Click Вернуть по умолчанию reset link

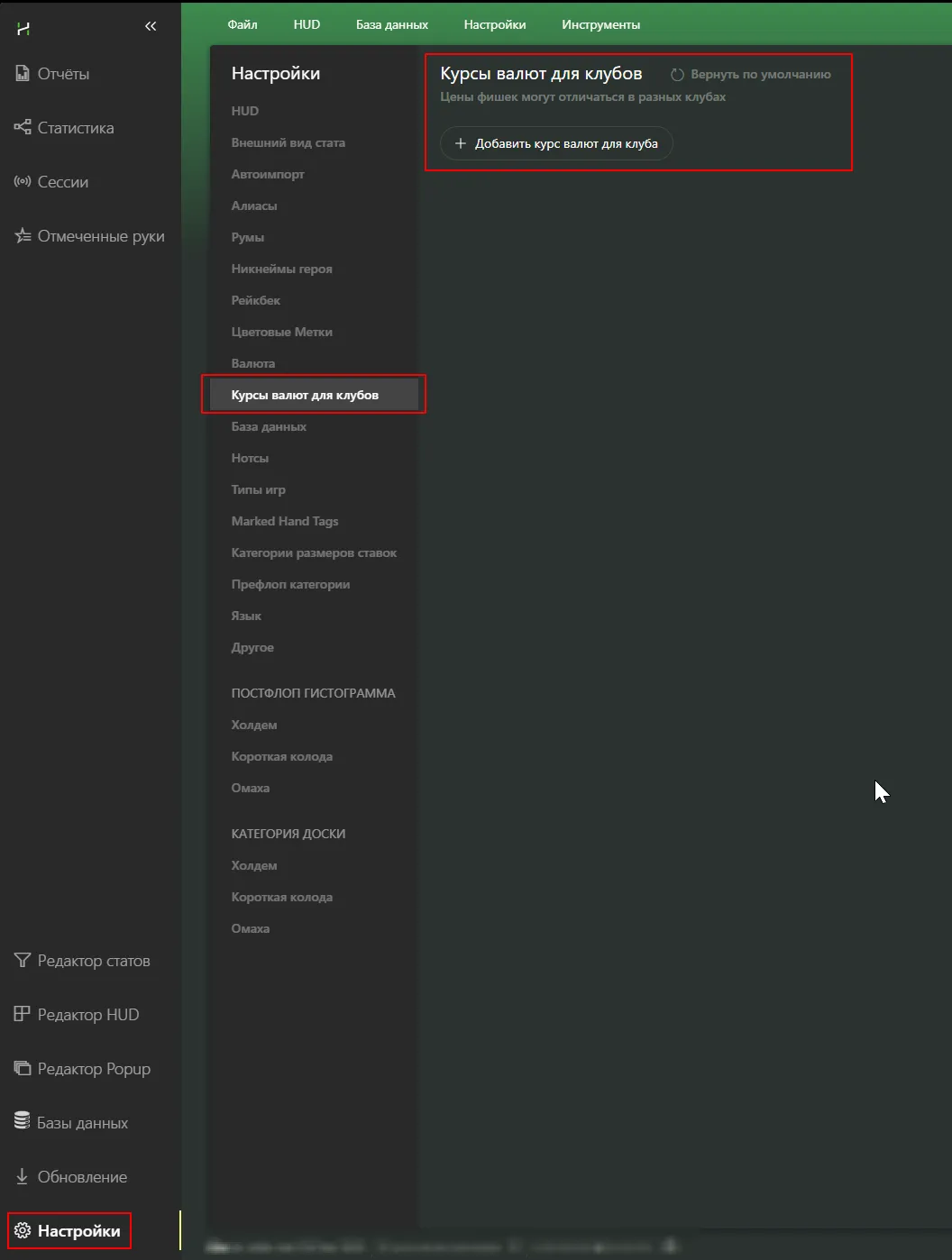tap(760, 75)
